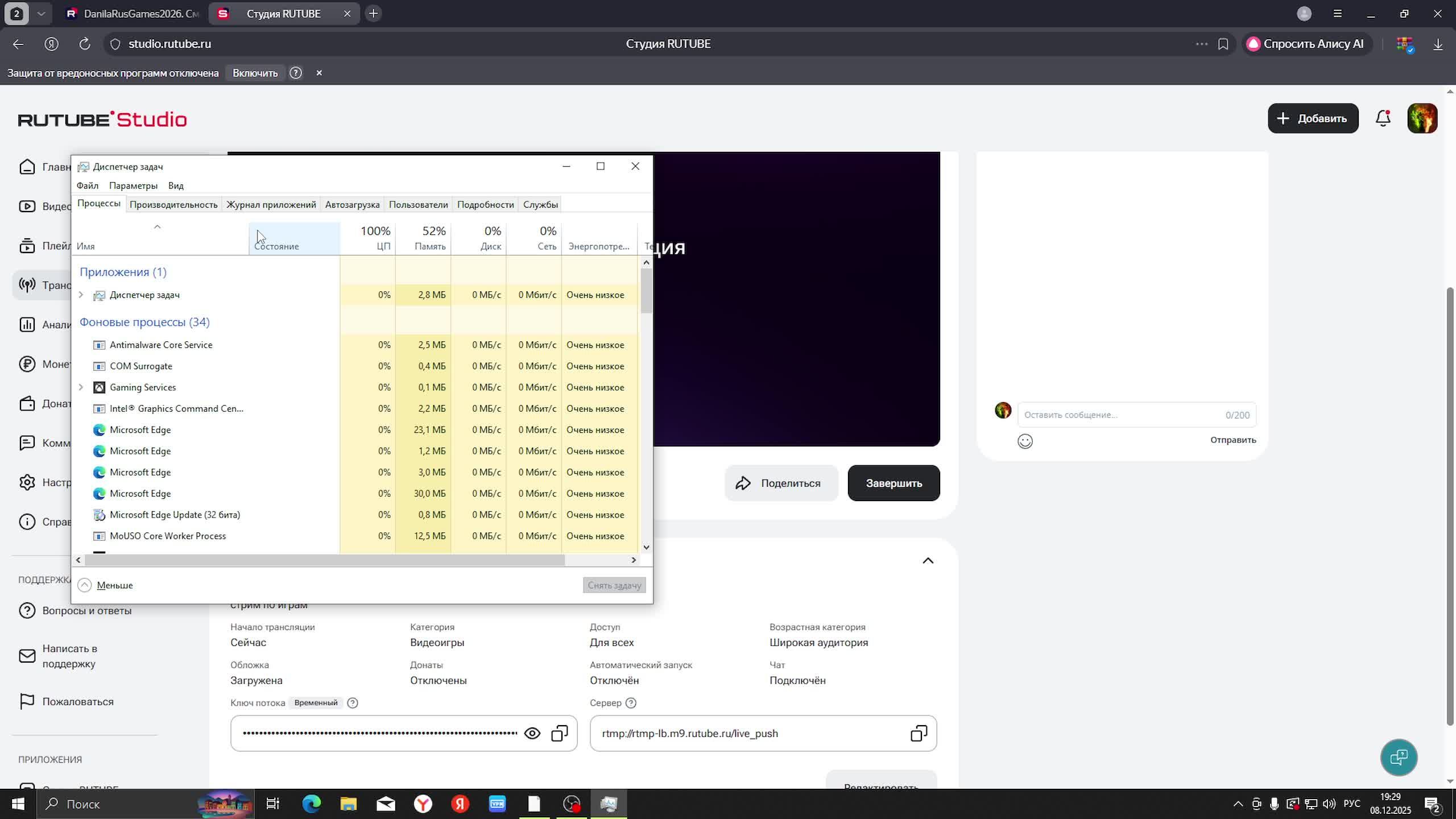Click the Task Manager horizontal scrollbar
Image resolution: width=1456 pixels, height=819 pixels.
pos(324,560)
